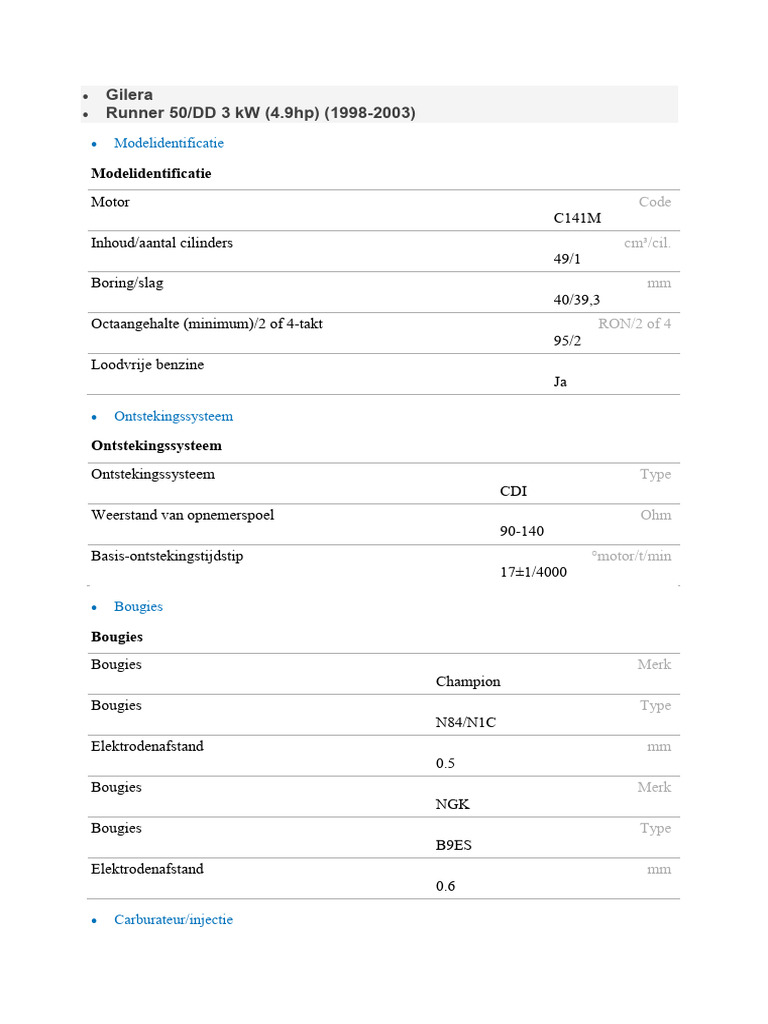Click the NGK spark plug brand value
Viewport: 768px width, 1024px height.
(452, 805)
